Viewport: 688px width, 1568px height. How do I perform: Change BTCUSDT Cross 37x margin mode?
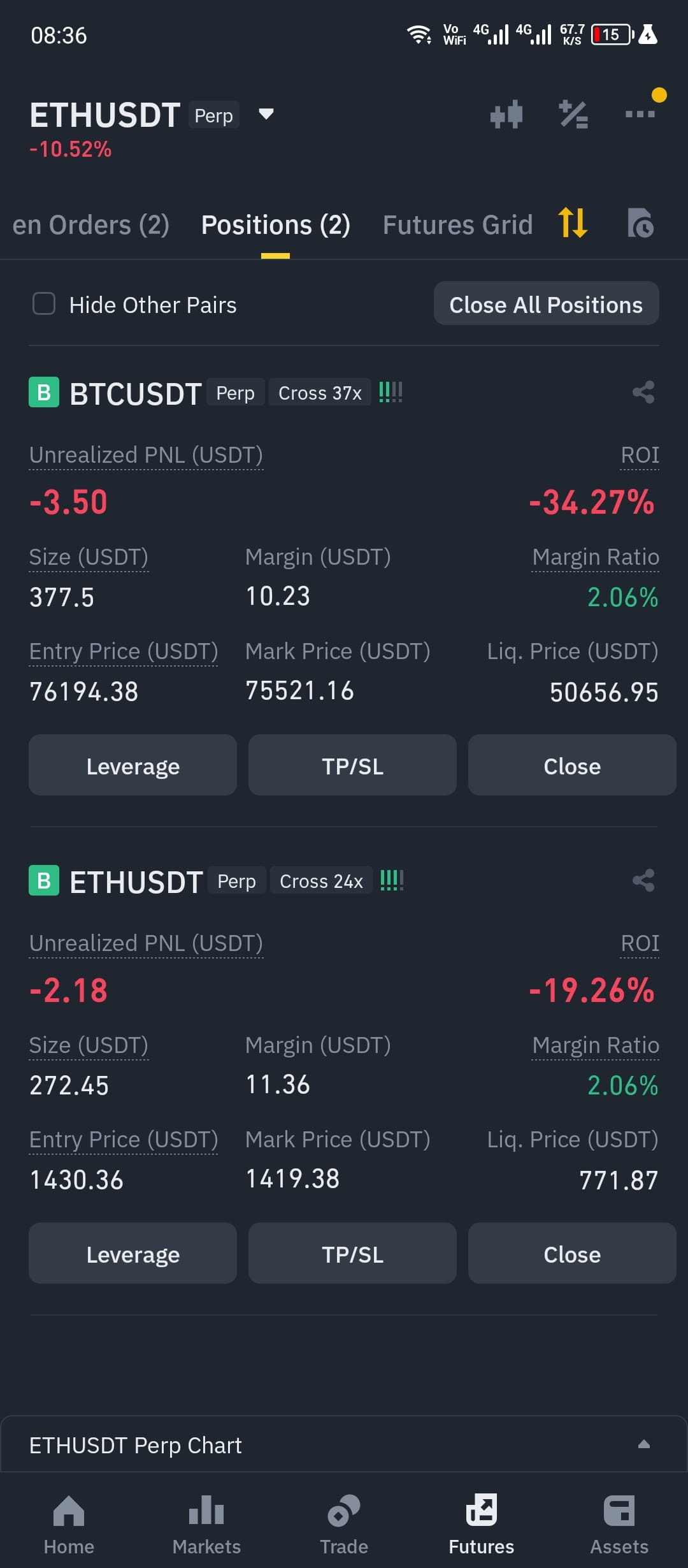(x=320, y=393)
